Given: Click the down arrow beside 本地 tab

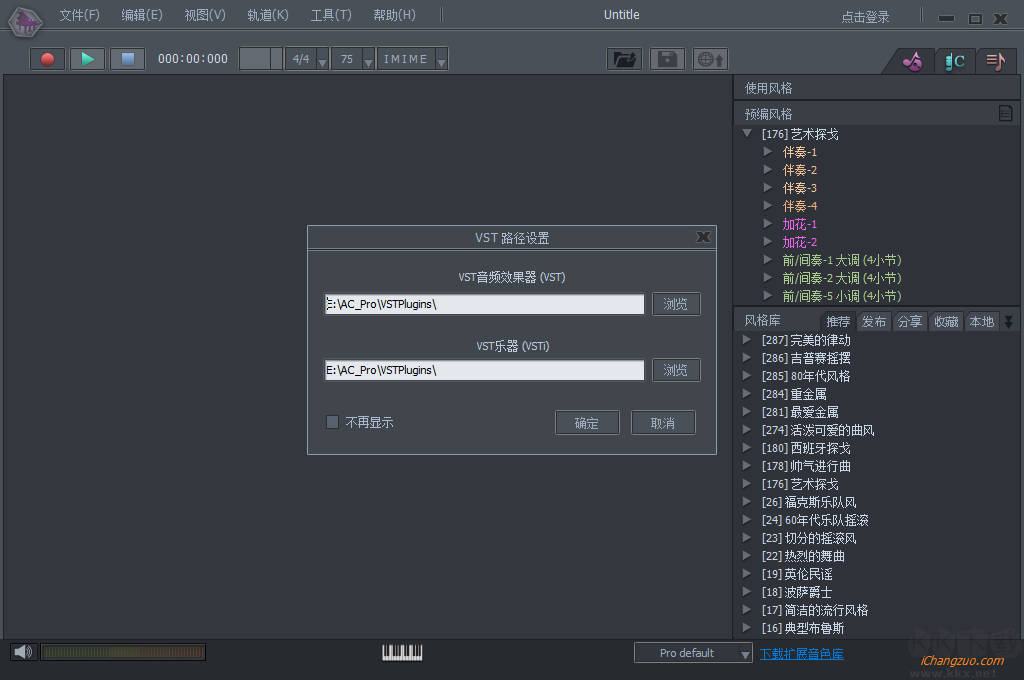Looking at the screenshot, I should pos(1009,321).
